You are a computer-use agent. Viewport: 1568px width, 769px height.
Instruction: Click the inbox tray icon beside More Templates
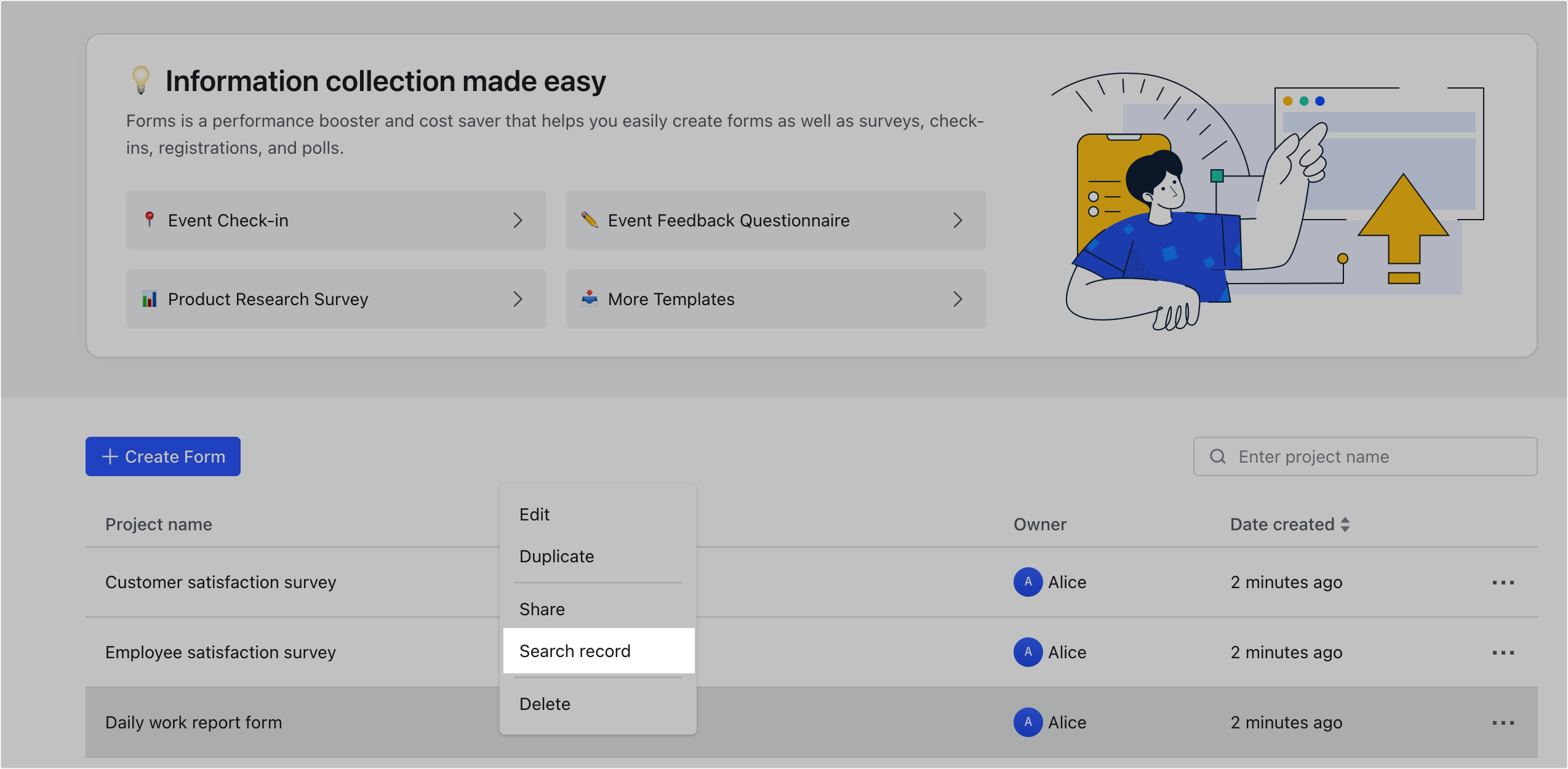tap(590, 300)
